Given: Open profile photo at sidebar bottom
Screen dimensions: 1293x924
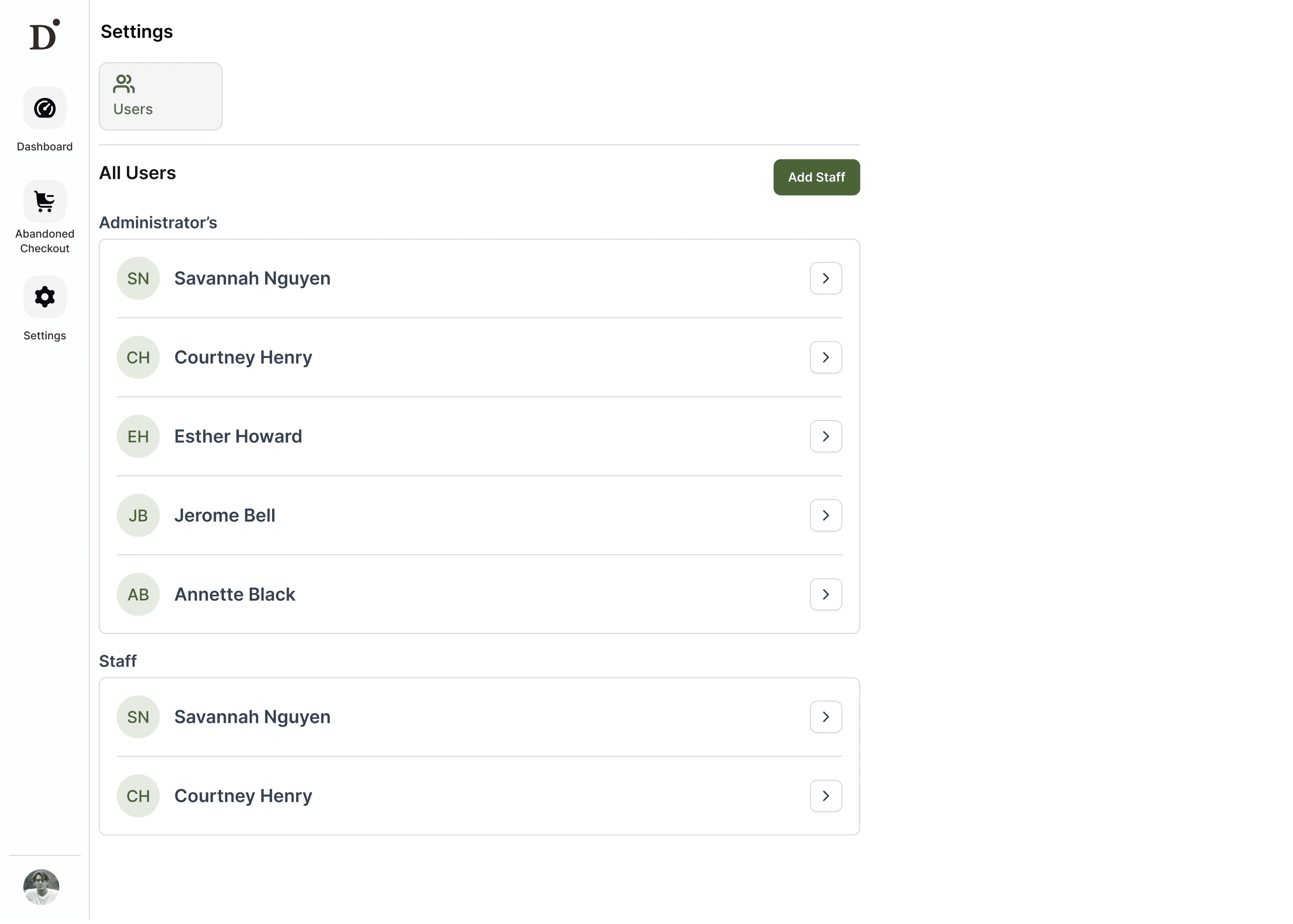Looking at the screenshot, I should pos(41,888).
